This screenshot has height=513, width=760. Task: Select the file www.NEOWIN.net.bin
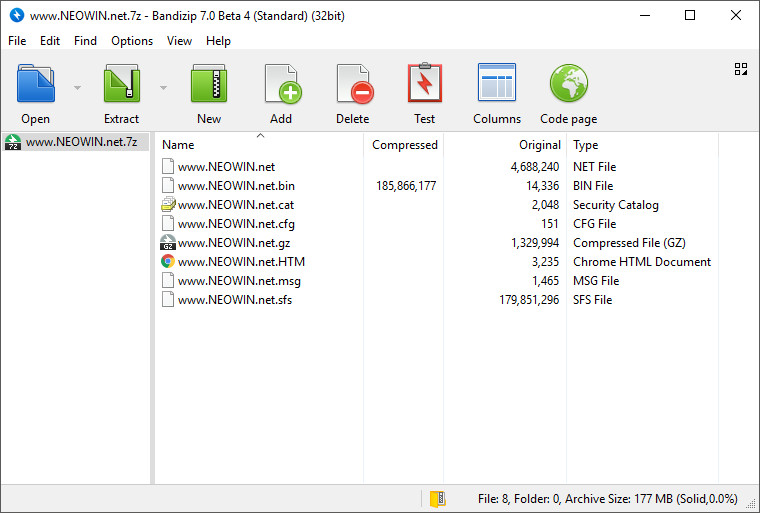pyautogui.click(x=236, y=185)
